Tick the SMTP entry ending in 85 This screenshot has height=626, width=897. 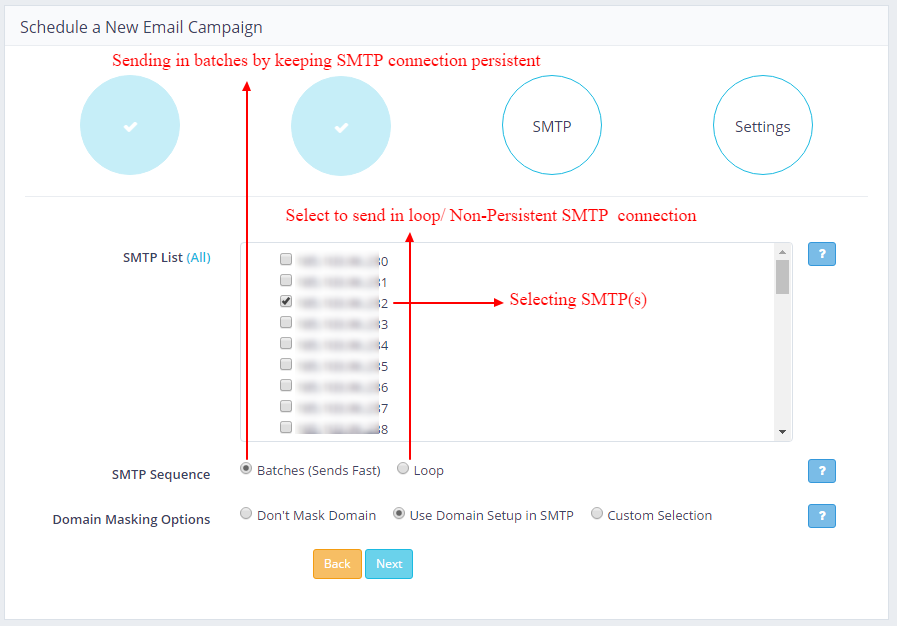click(286, 364)
